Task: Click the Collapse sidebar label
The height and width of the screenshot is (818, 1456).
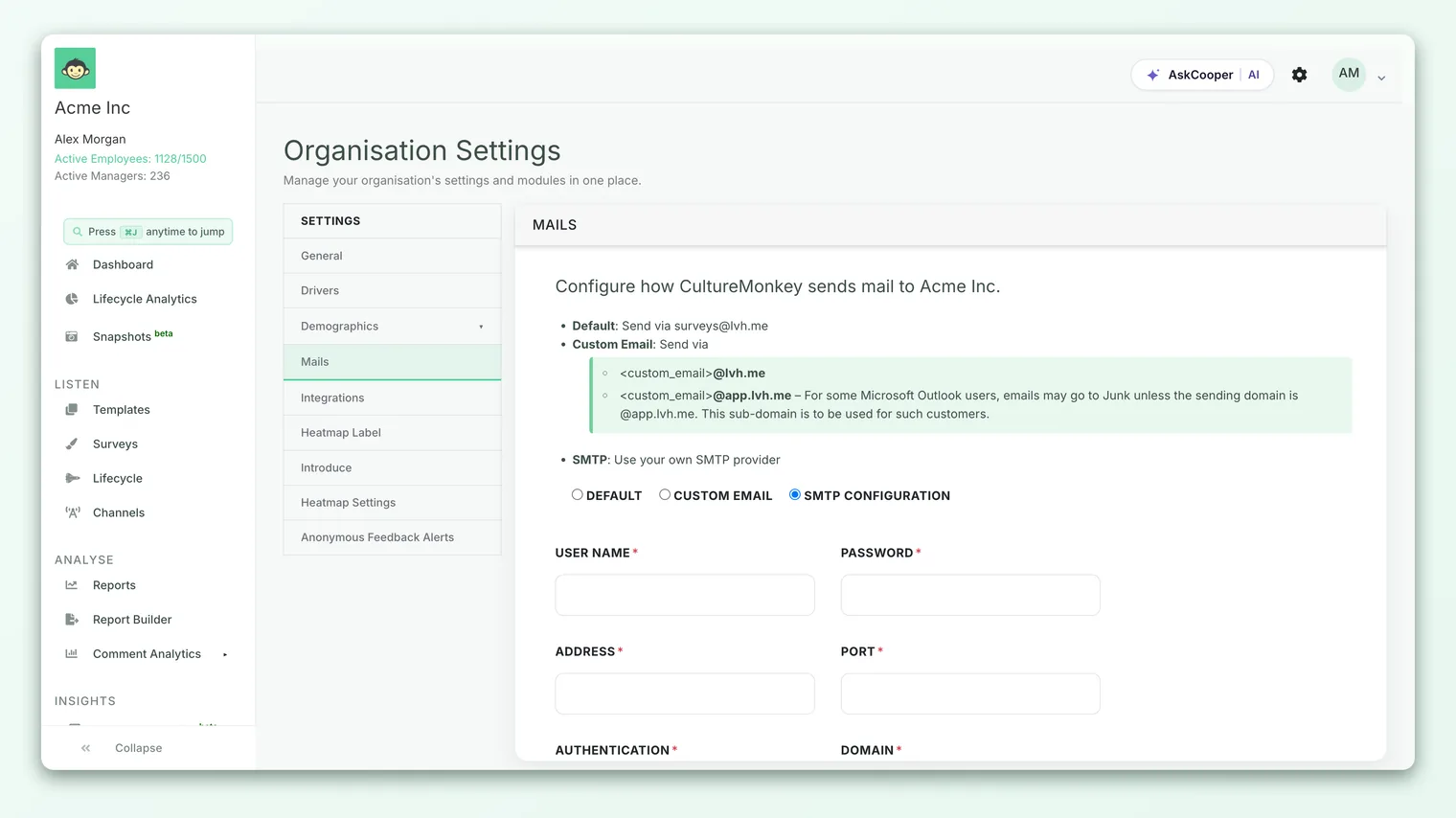Action: tap(138, 748)
